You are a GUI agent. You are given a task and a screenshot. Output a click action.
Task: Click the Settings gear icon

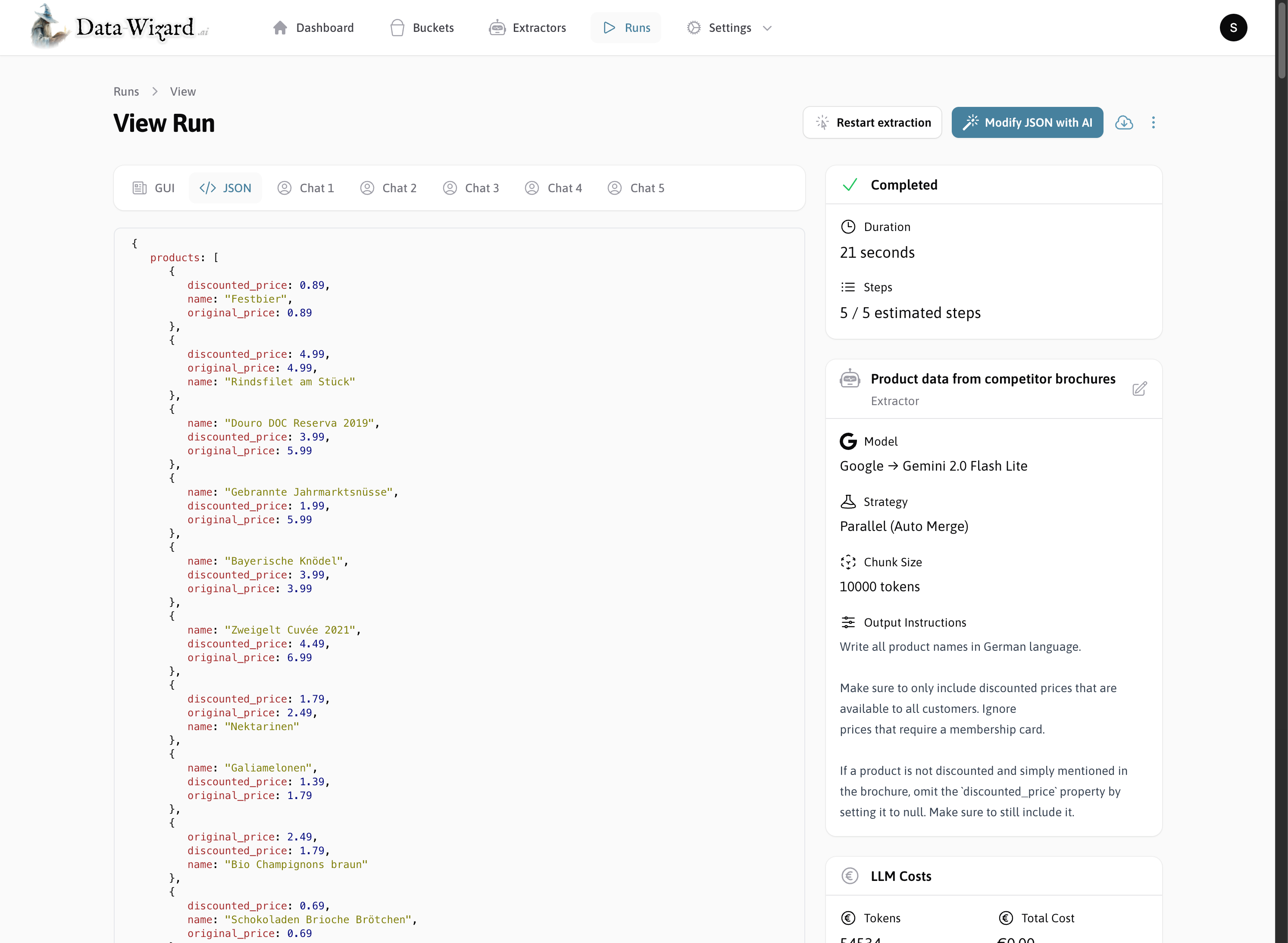tap(693, 28)
